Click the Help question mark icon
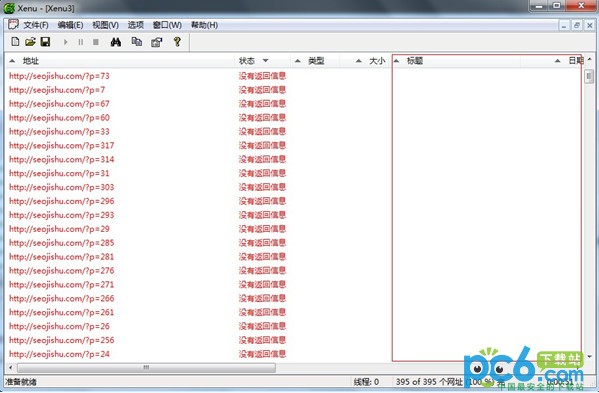The width and height of the screenshot is (599, 393). pyautogui.click(x=177, y=42)
